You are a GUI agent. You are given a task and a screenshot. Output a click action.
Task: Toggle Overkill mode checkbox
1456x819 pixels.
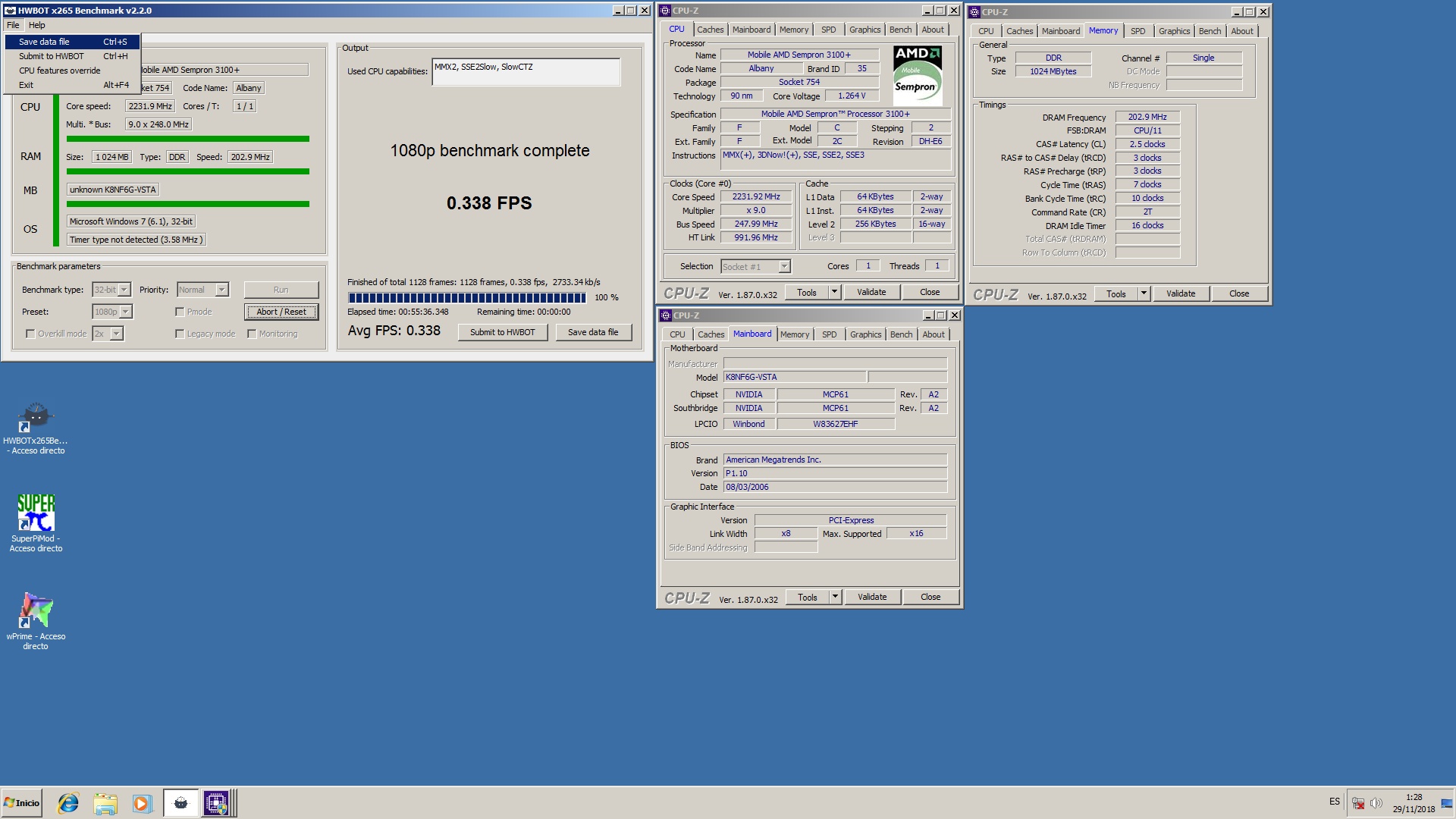tap(30, 334)
